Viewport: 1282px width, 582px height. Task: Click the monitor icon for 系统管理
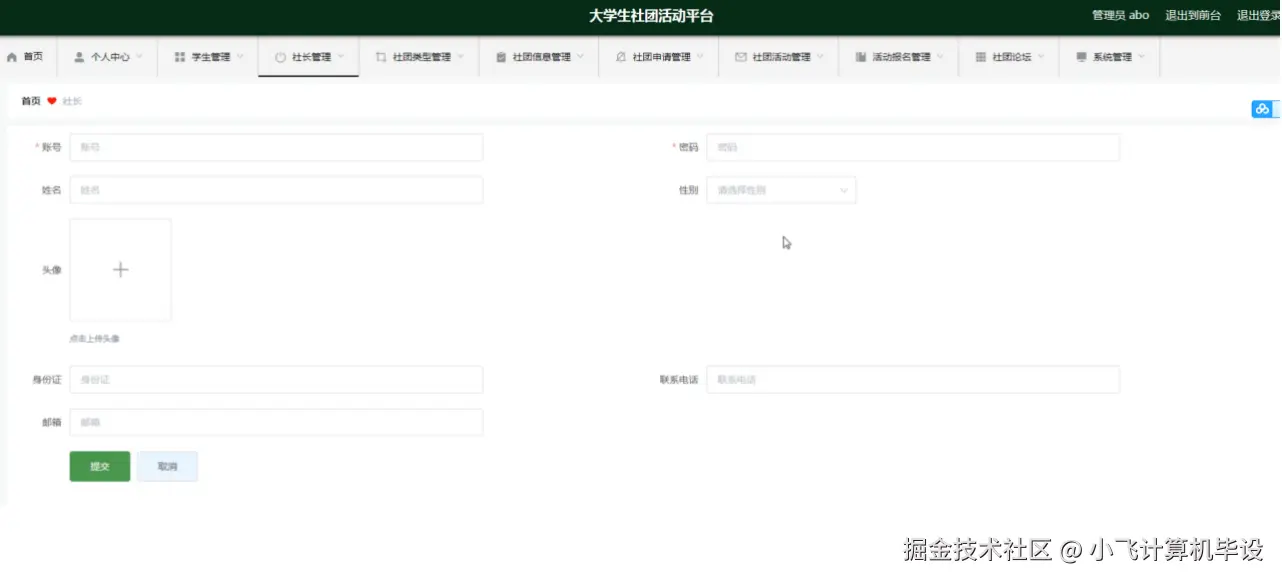[x=1081, y=57]
